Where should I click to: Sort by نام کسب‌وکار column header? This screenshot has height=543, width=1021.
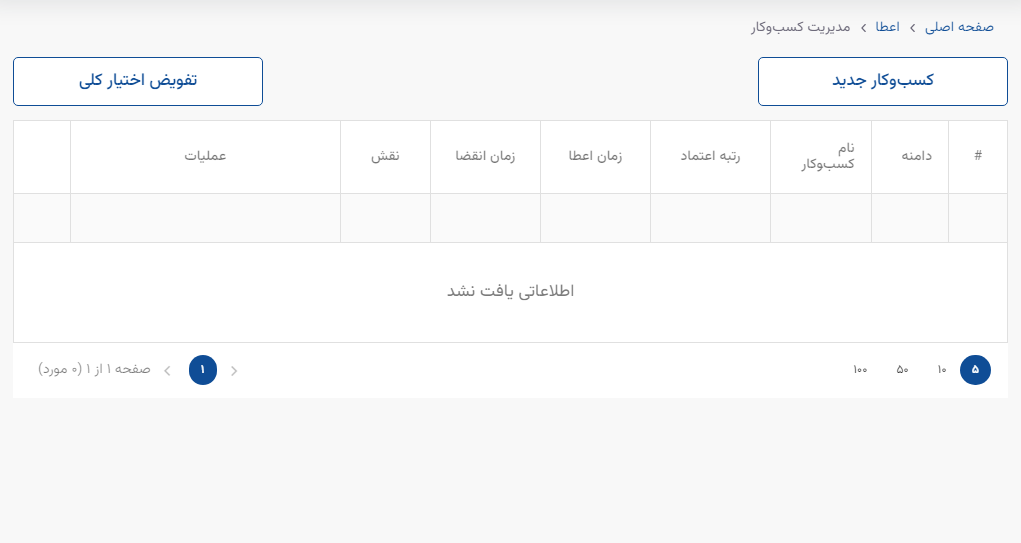click(x=828, y=156)
